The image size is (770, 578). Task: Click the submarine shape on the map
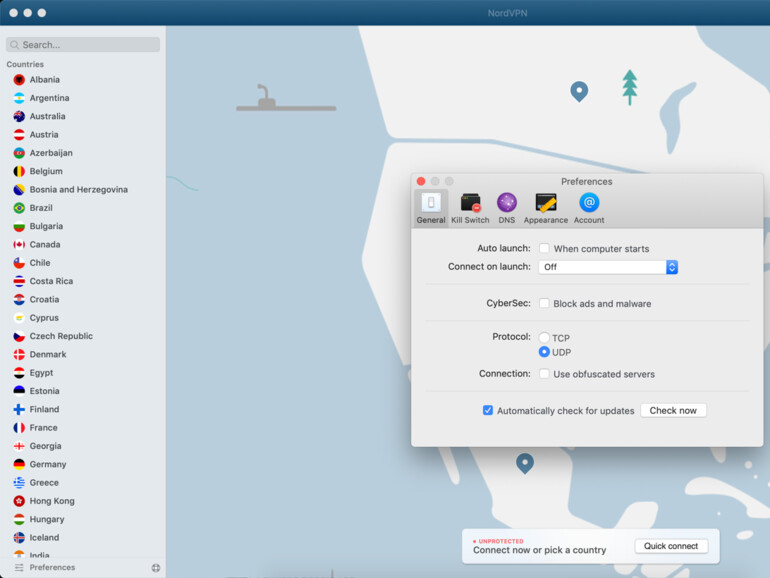click(286, 98)
